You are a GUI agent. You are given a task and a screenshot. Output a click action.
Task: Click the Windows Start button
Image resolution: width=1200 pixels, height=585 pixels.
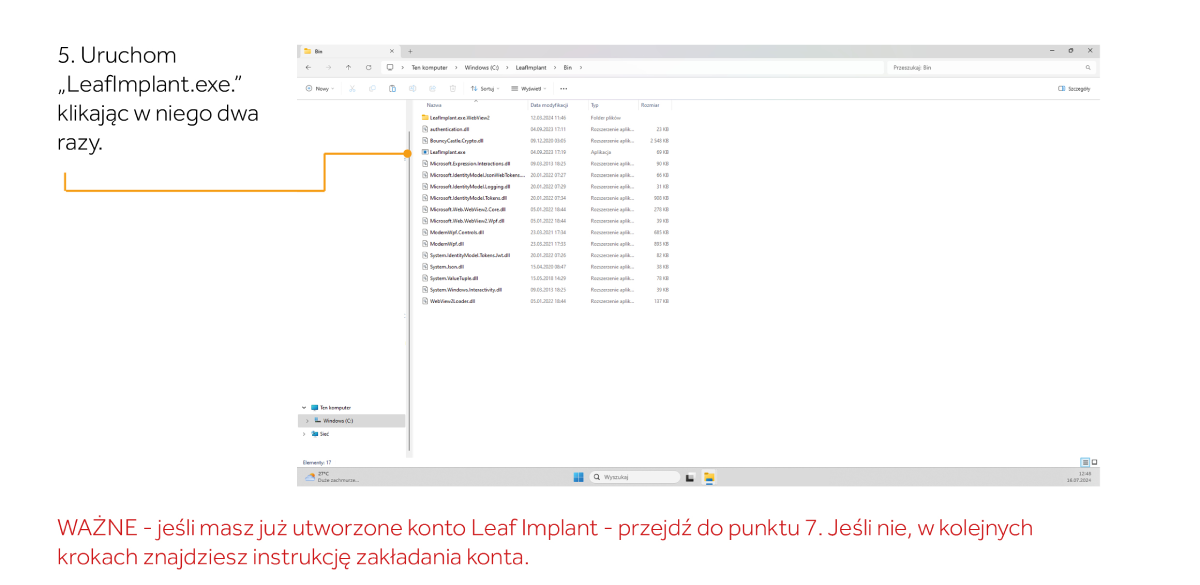tap(578, 477)
